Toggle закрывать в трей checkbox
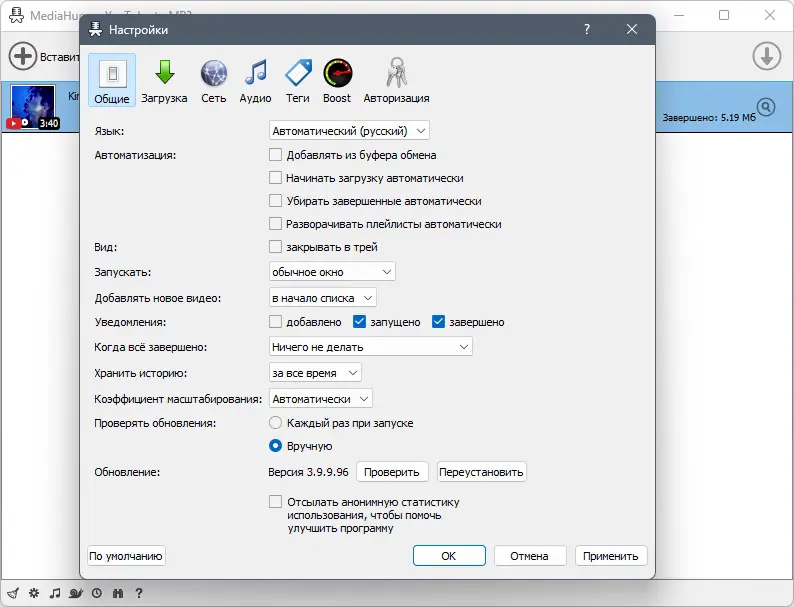The height and width of the screenshot is (607, 794). pyautogui.click(x=275, y=247)
